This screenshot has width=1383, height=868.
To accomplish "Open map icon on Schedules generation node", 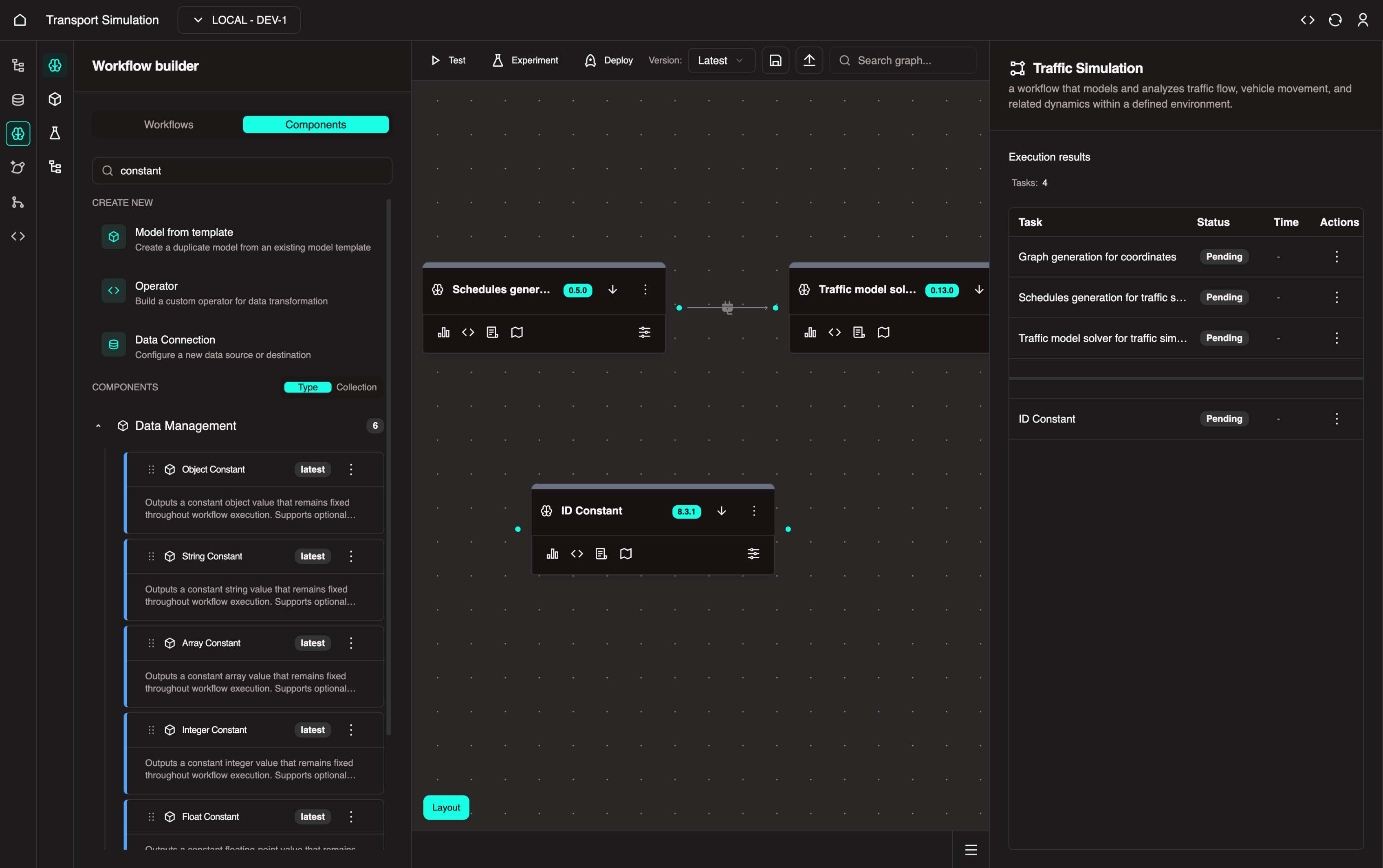I will pos(517,333).
